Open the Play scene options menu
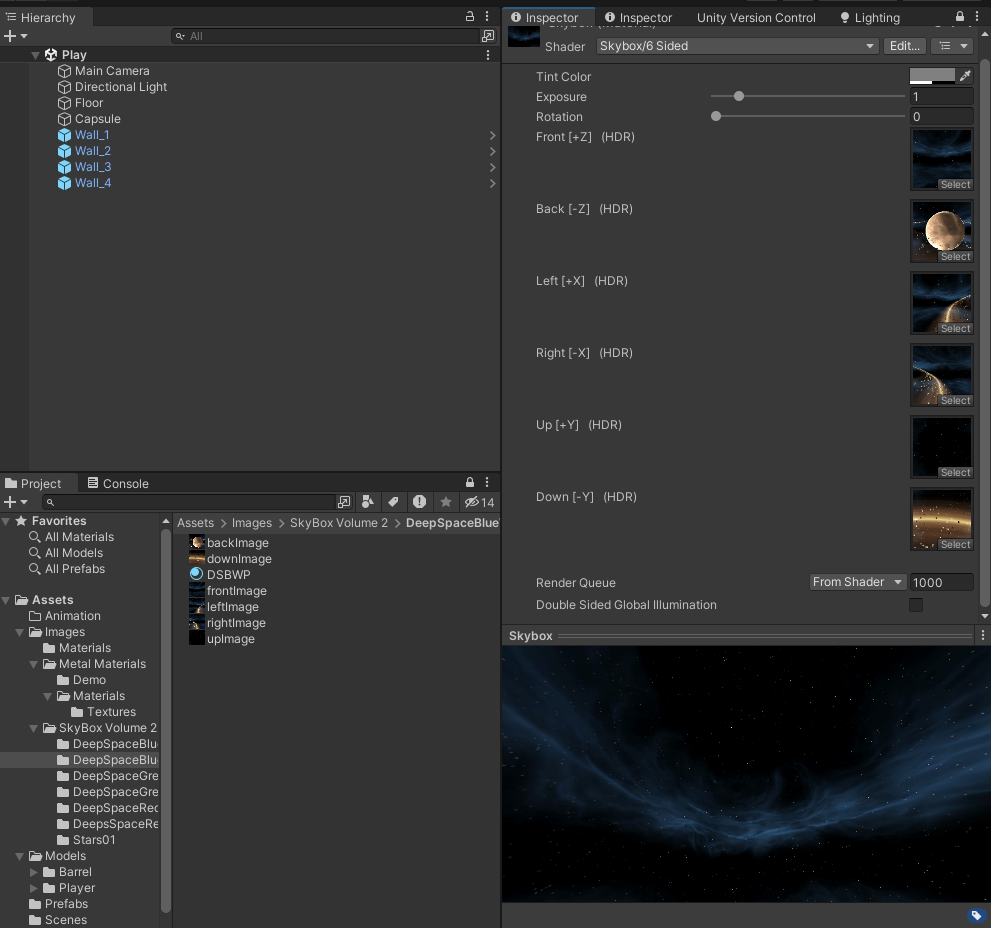The image size is (991, 928). click(488, 55)
